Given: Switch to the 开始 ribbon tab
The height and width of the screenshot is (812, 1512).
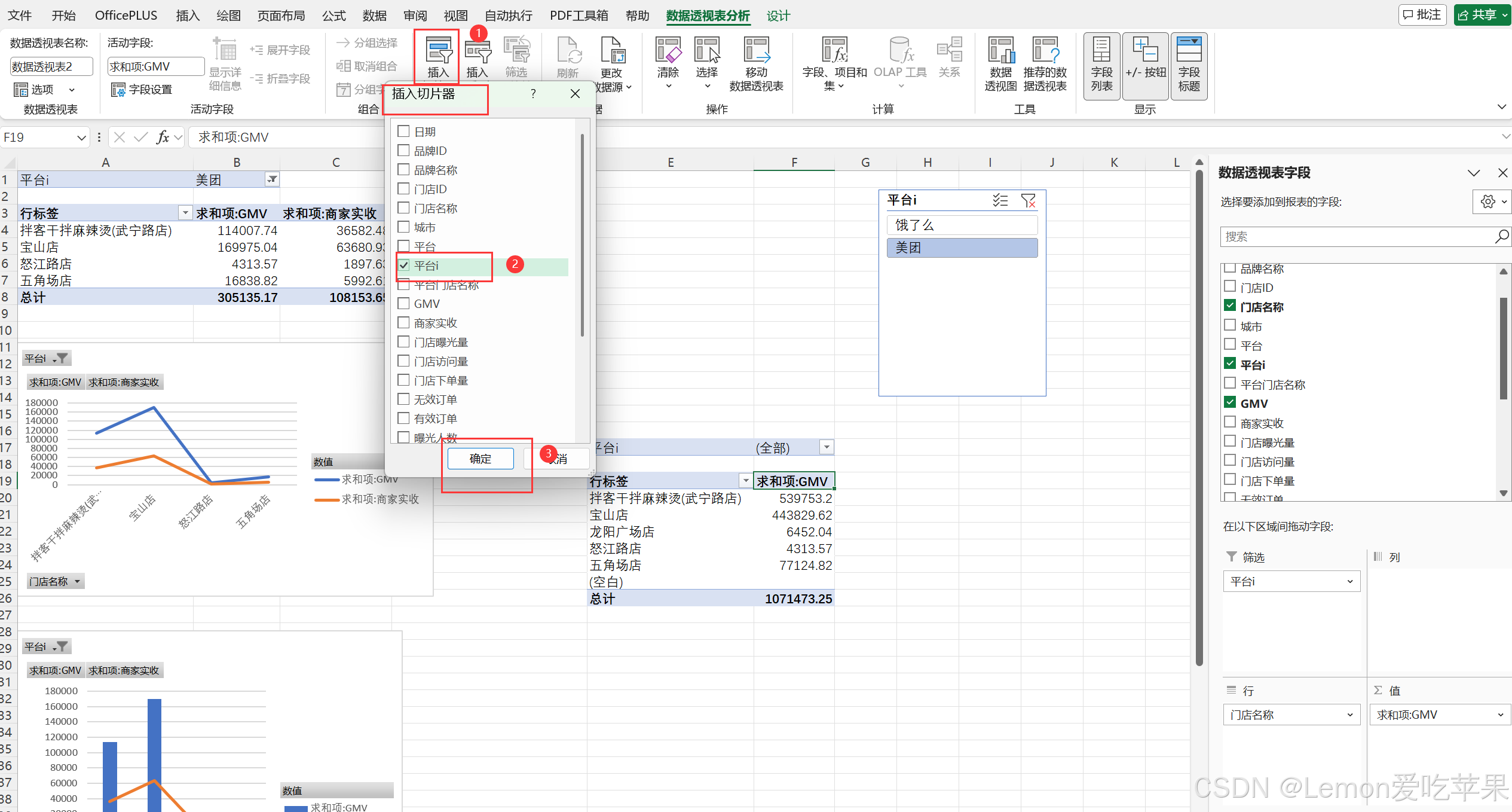Looking at the screenshot, I should click(x=63, y=15).
